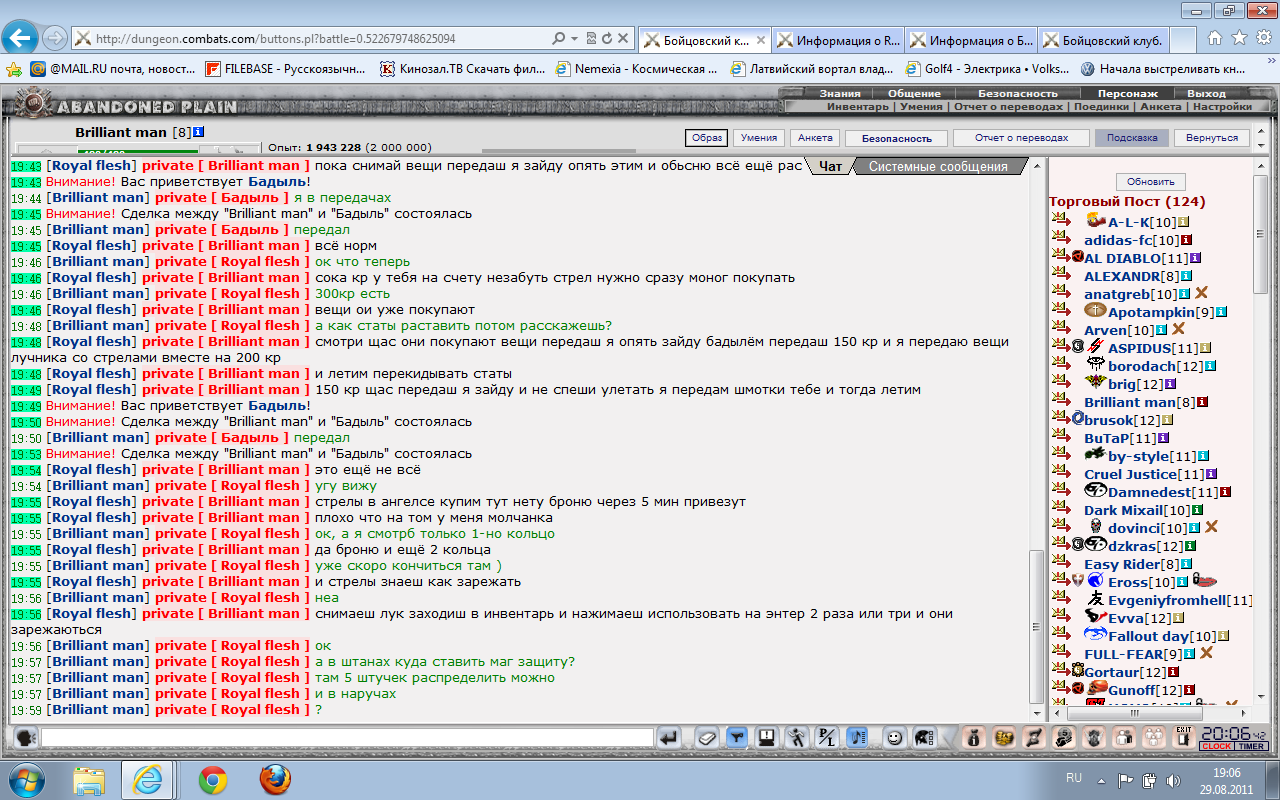Viewport: 1280px width, 800px height.
Task: Open Firefox from the taskbar
Action: [275, 779]
